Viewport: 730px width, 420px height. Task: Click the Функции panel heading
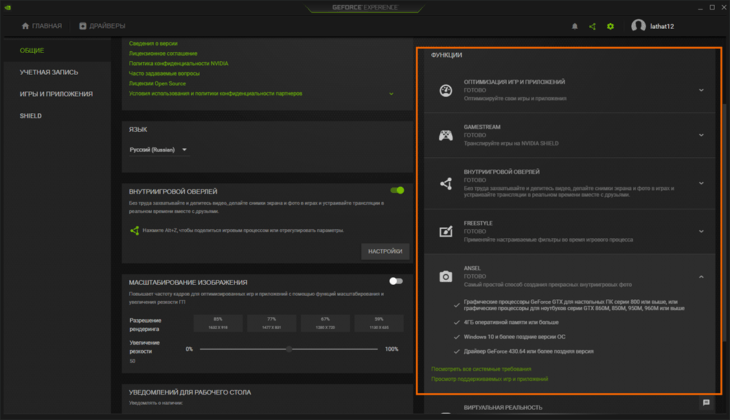pos(446,55)
